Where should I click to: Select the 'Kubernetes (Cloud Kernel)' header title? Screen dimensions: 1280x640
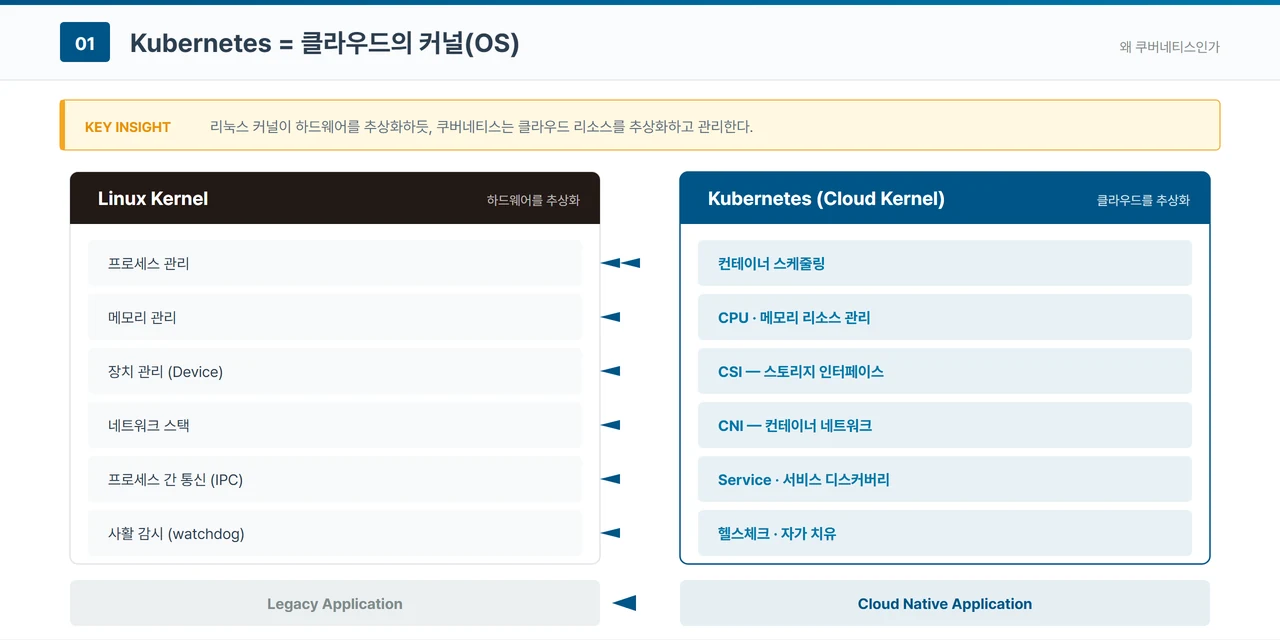[x=826, y=198]
